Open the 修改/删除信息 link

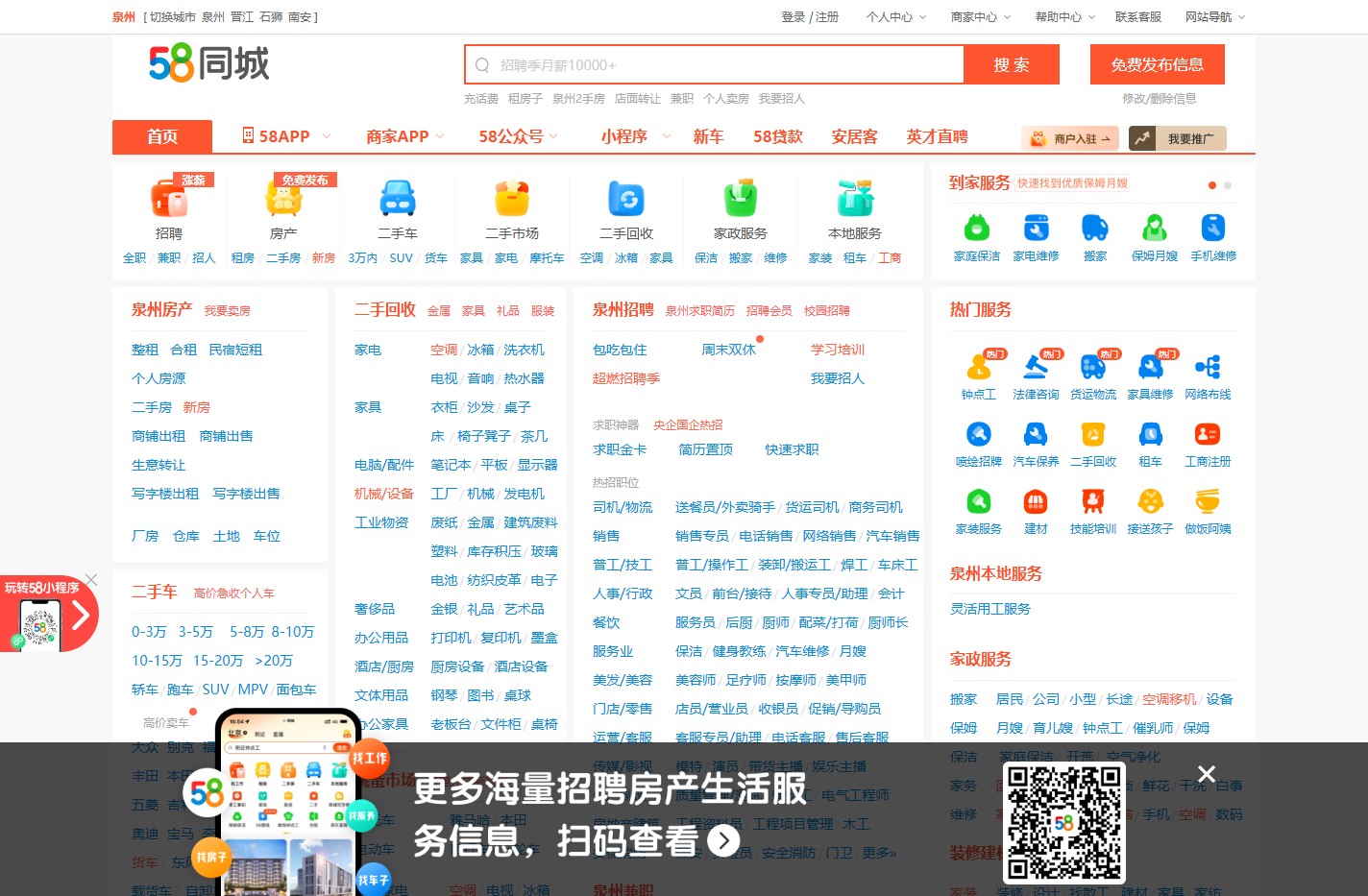1160,98
